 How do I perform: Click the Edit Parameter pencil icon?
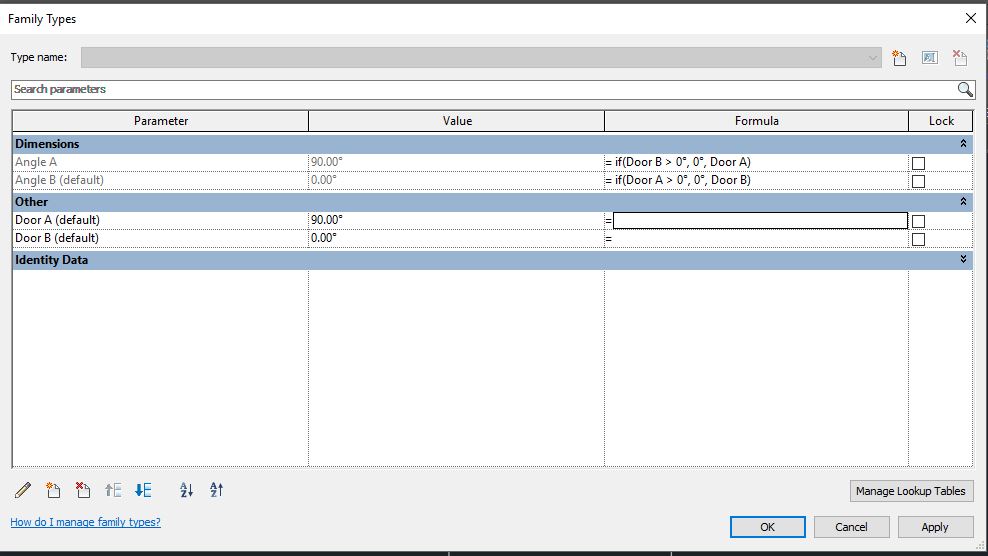pyautogui.click(x=23, y=490)
